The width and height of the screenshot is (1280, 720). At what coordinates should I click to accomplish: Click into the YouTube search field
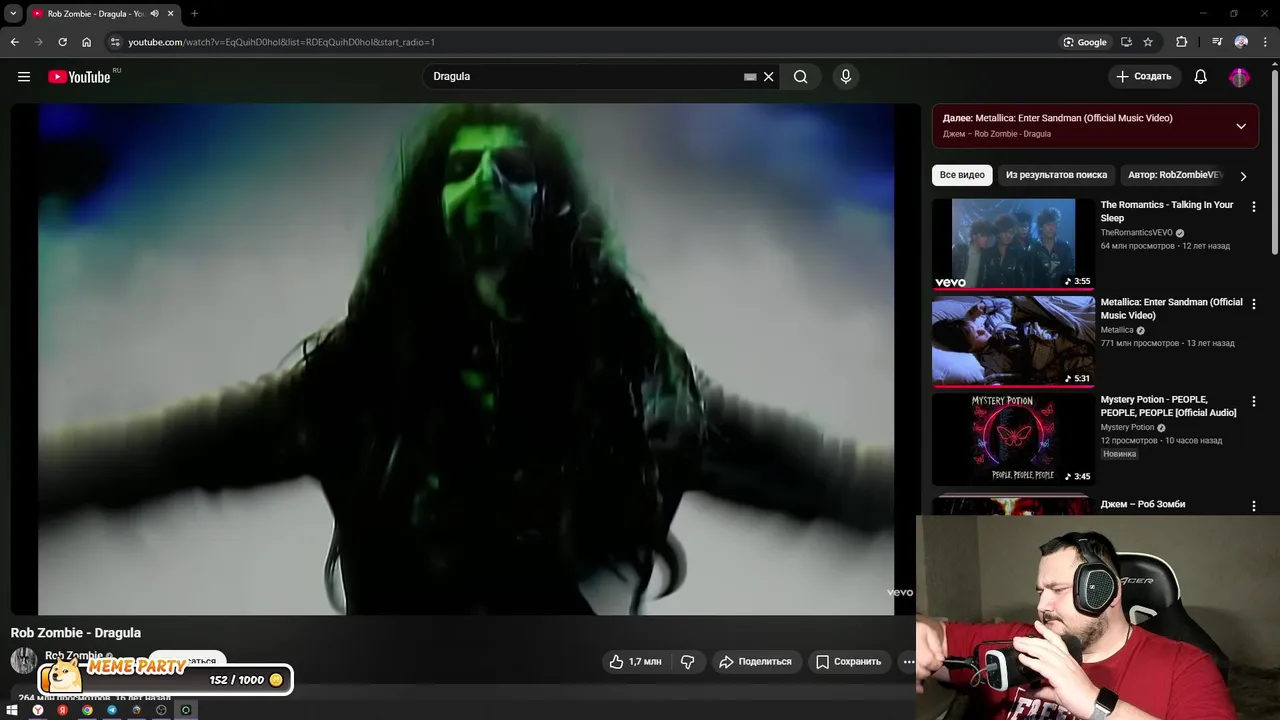[585, 77]
